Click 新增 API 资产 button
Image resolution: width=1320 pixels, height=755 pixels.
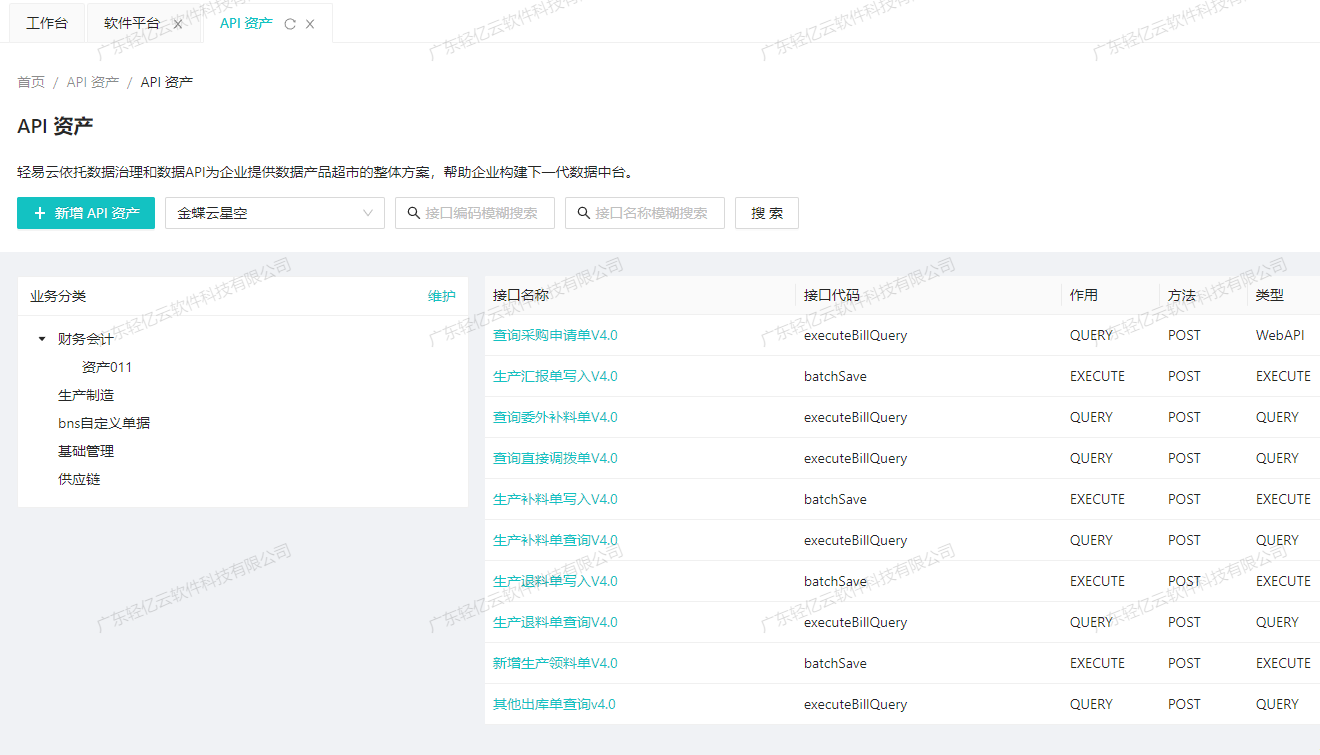coord(86,213)
